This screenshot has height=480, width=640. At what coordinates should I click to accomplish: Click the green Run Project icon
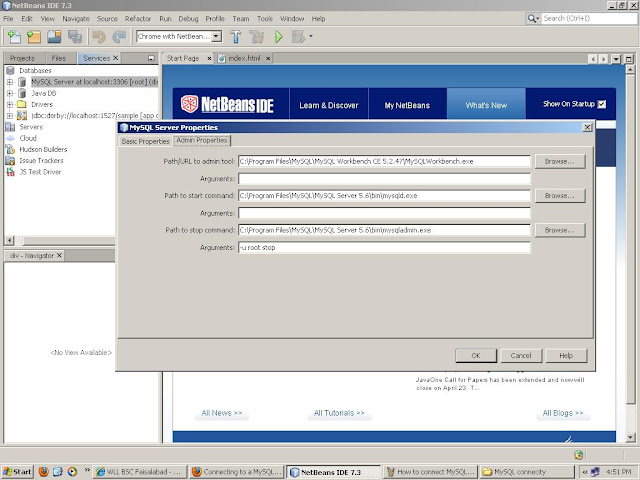click(279, 37)
